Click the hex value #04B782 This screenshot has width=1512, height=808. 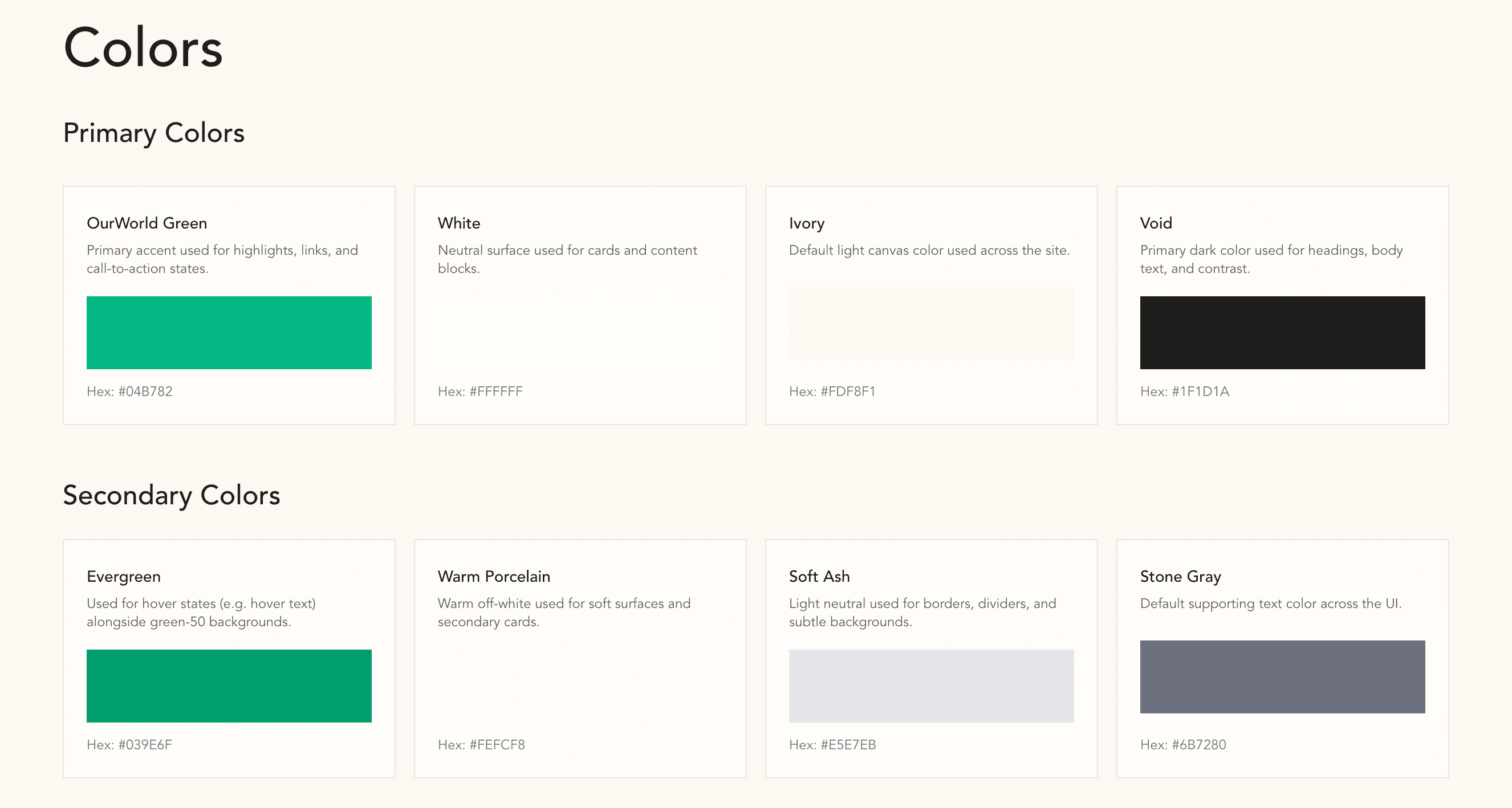coord(130,391)
